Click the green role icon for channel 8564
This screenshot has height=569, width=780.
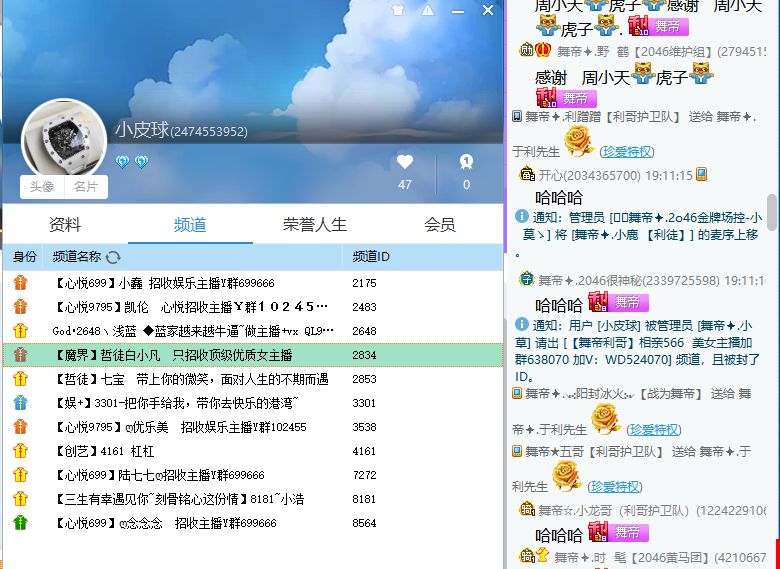[20, 523]
